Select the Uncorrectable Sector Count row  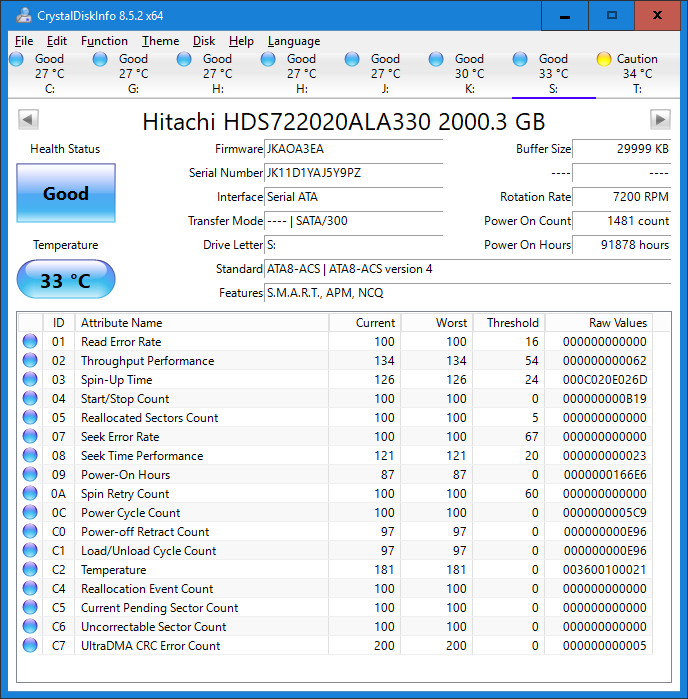(x=335, y=626)
